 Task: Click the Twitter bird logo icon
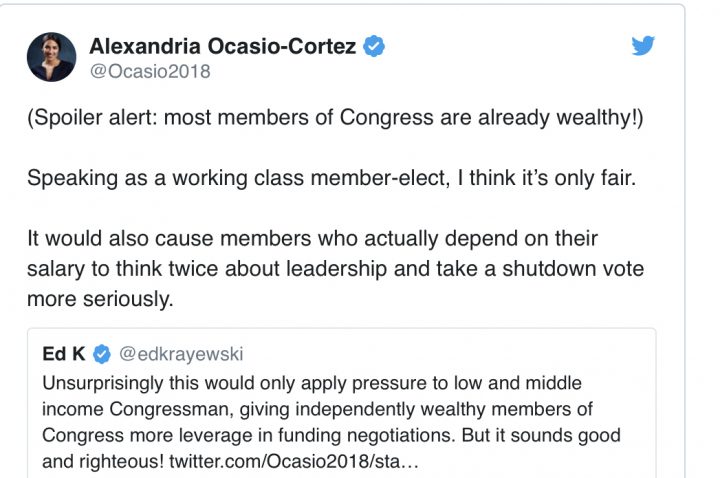pyautogui.click(x=643, y=46)
